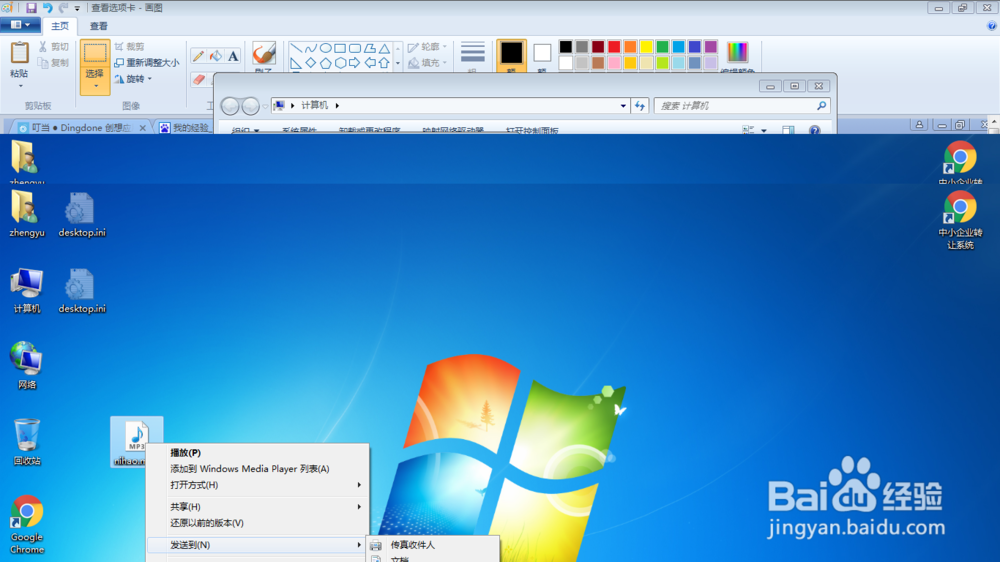Click the 网络 desktop icon
The height and width of the screenshot is (562, 1000).
point(27,366)
